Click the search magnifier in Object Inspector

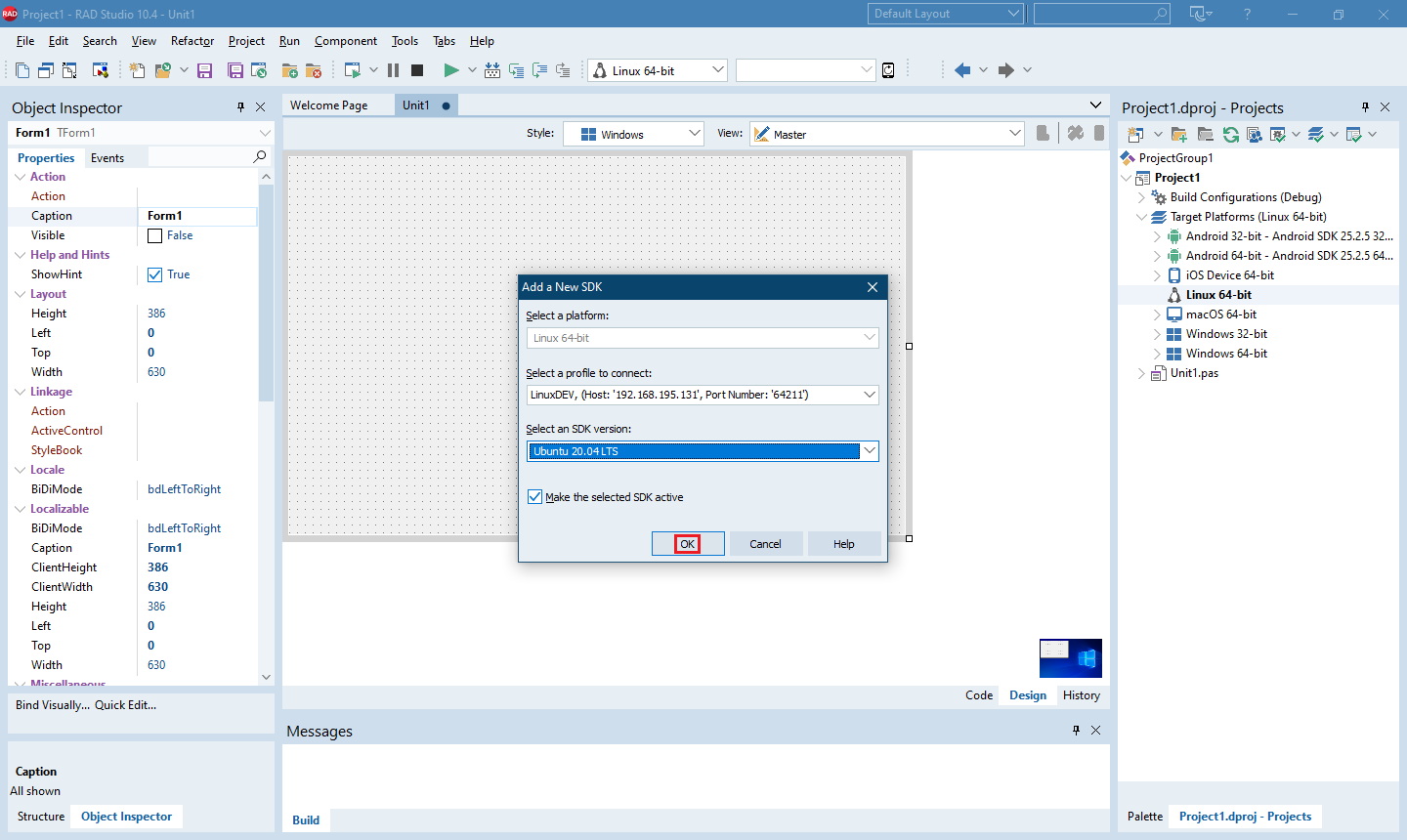pyautogui.click(x=260, y=157)
